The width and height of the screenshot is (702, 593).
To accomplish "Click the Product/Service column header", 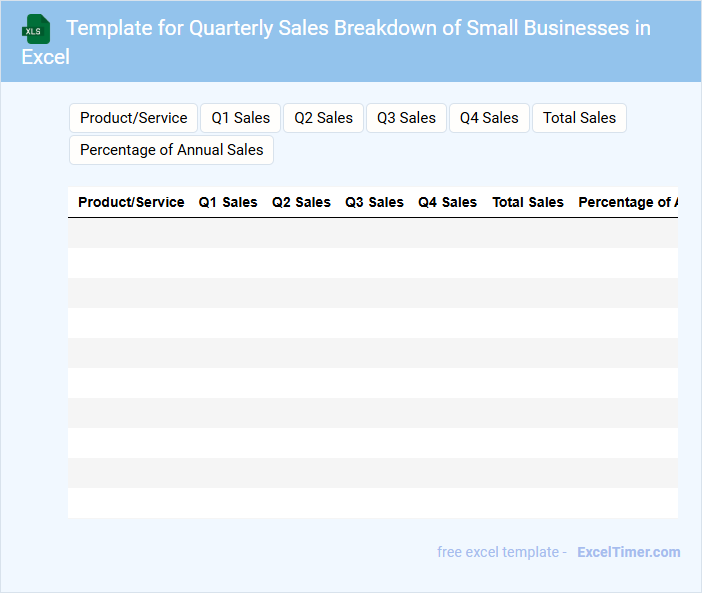I will tap(131, 202).
